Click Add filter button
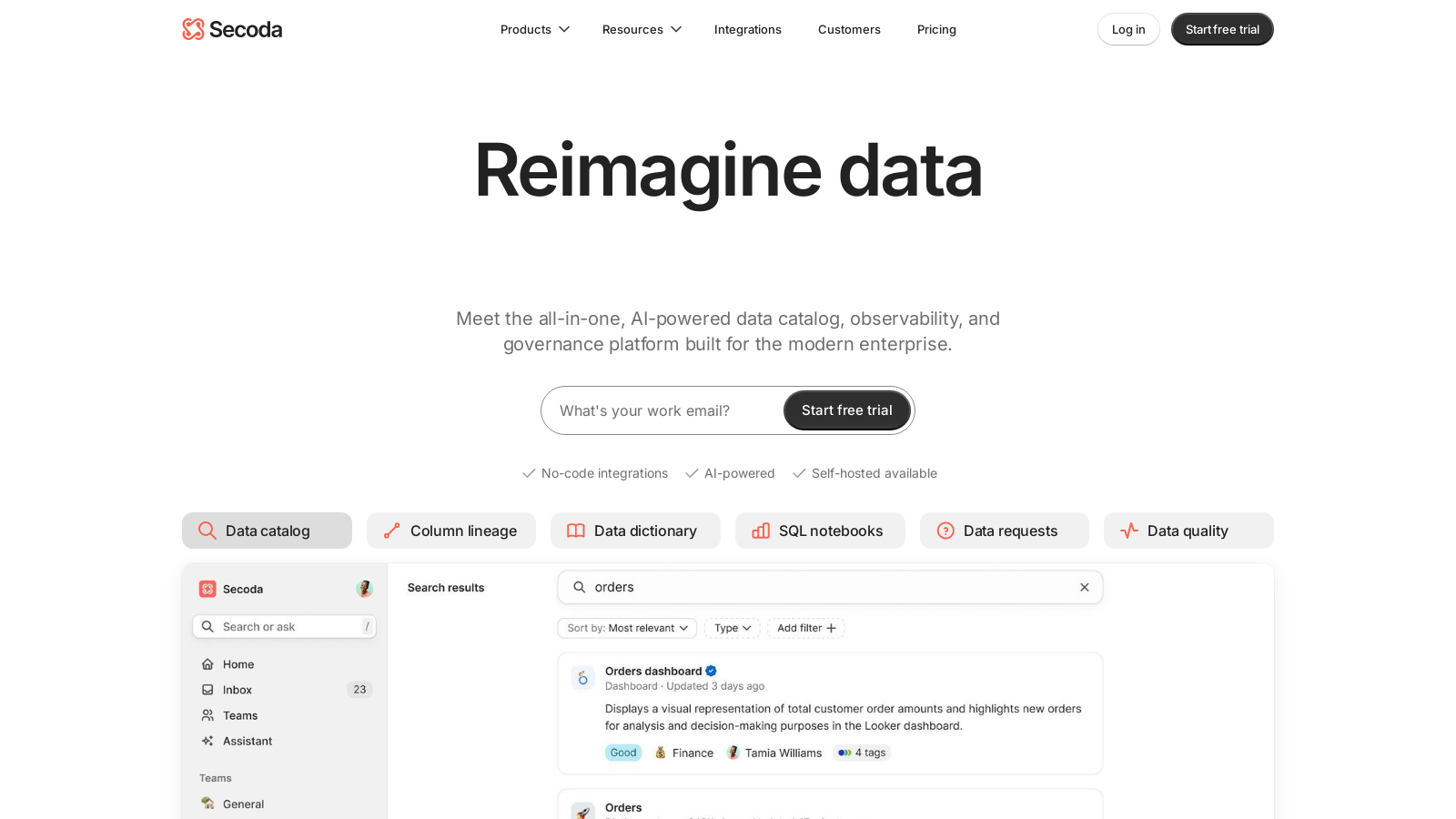1456x819 pixels. point(806,628)
